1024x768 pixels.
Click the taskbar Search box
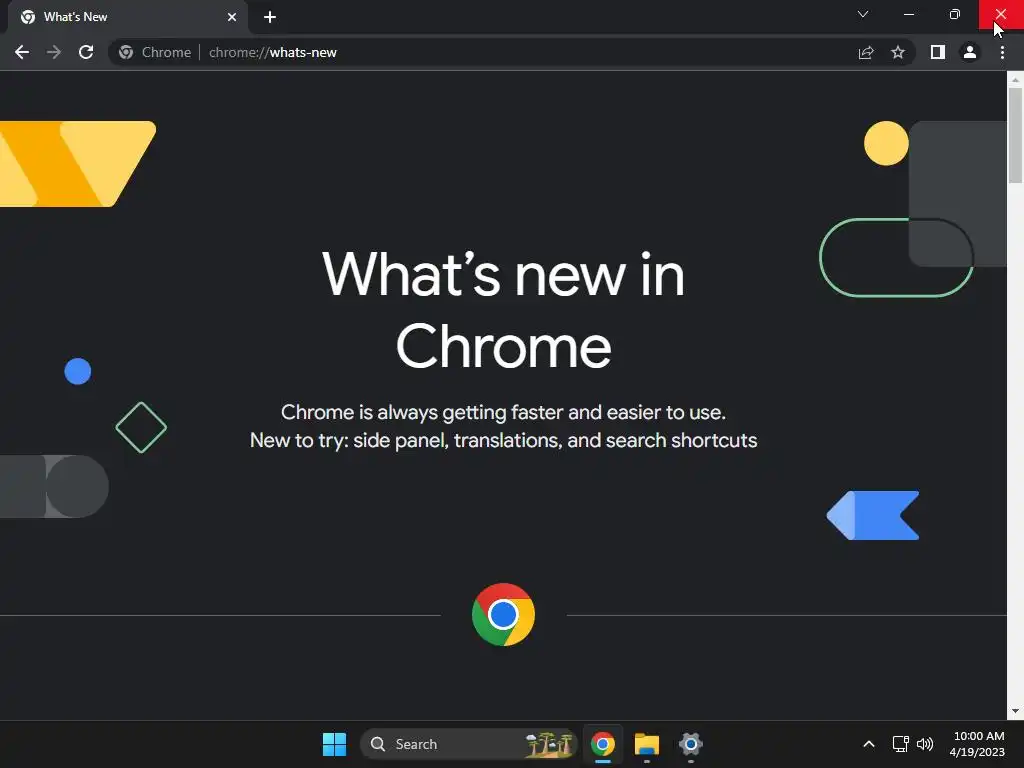468,744
